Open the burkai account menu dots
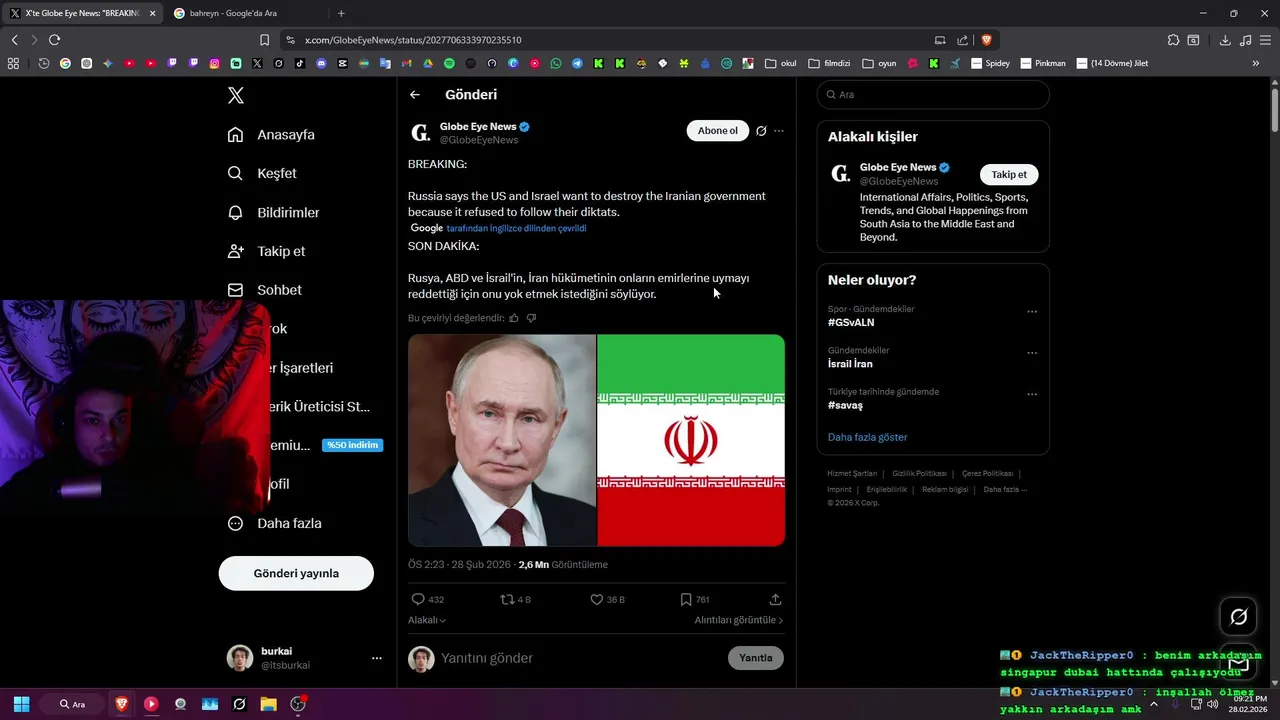Viewport: 1280px width, 720px height. point(377,658)
